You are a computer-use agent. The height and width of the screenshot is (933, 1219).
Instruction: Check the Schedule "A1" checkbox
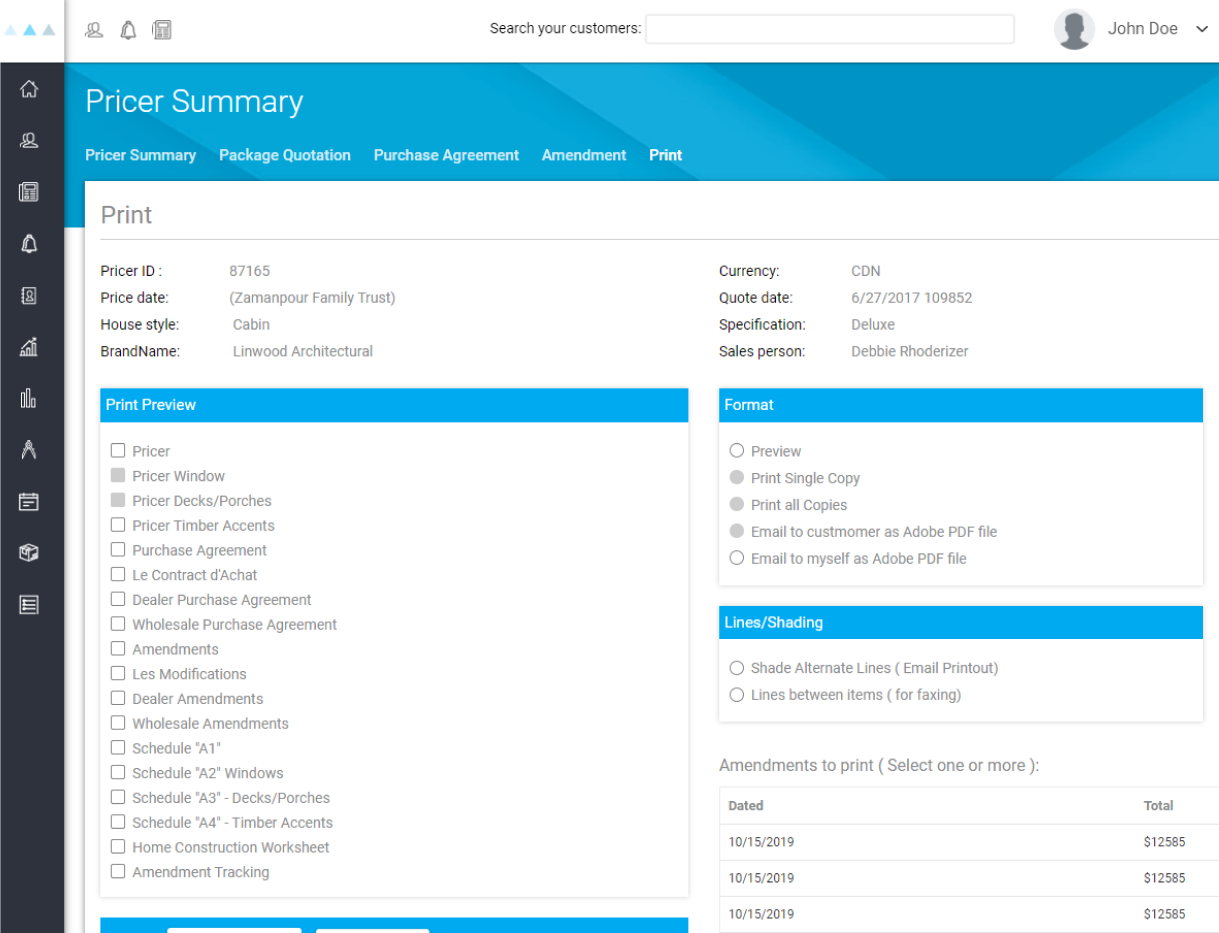(118, 748)
